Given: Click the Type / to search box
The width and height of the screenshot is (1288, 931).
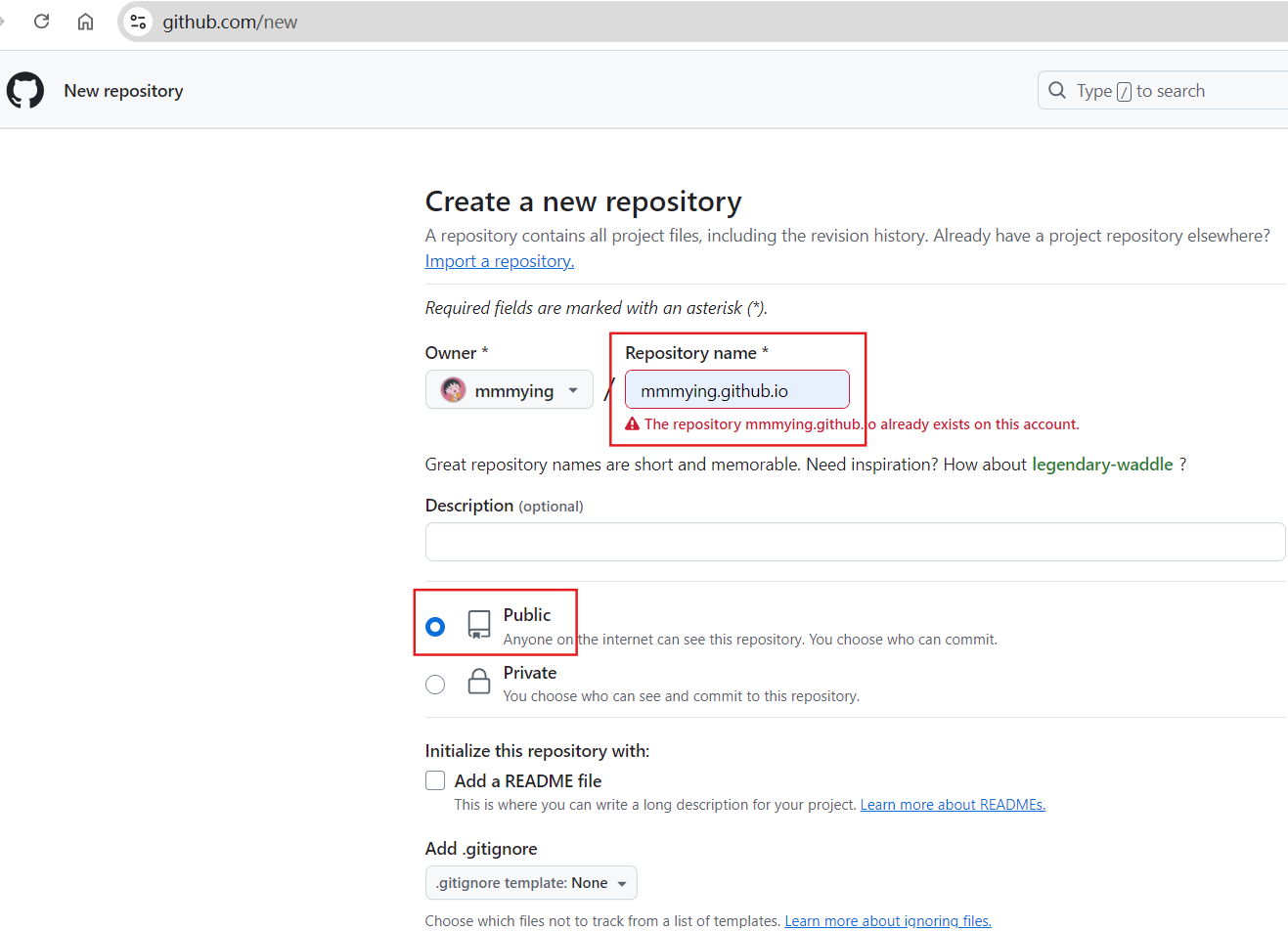Looking at the screenshot, I should coord(1164,91).
